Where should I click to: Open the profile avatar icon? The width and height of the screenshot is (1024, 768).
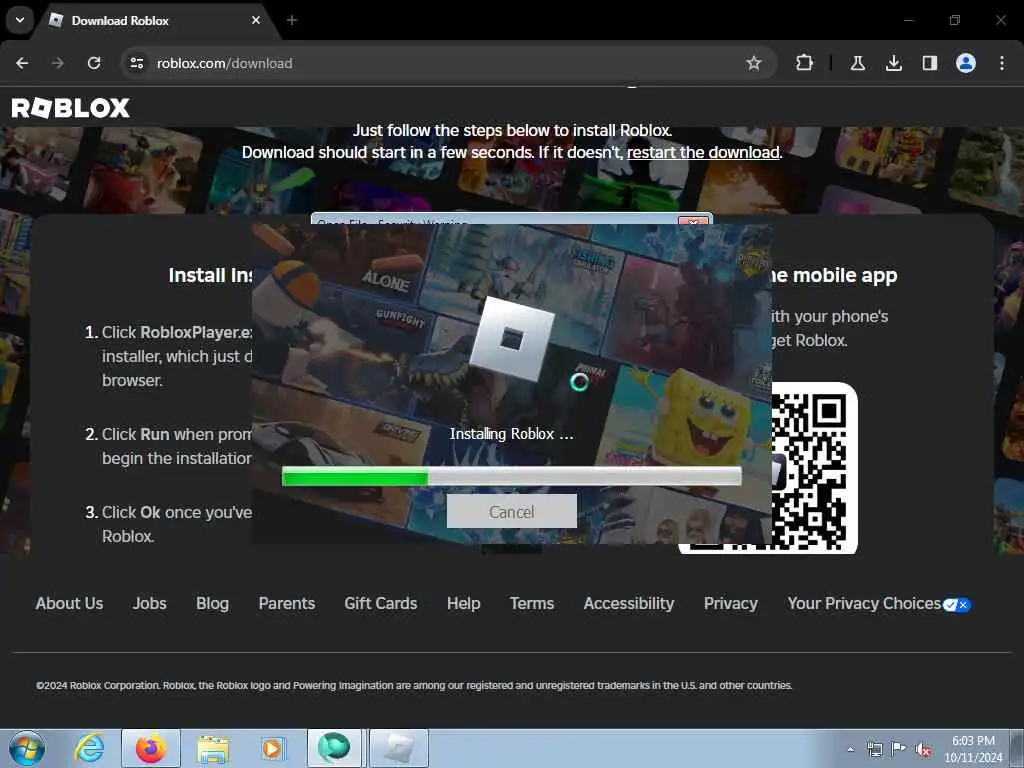click(965, 63)
